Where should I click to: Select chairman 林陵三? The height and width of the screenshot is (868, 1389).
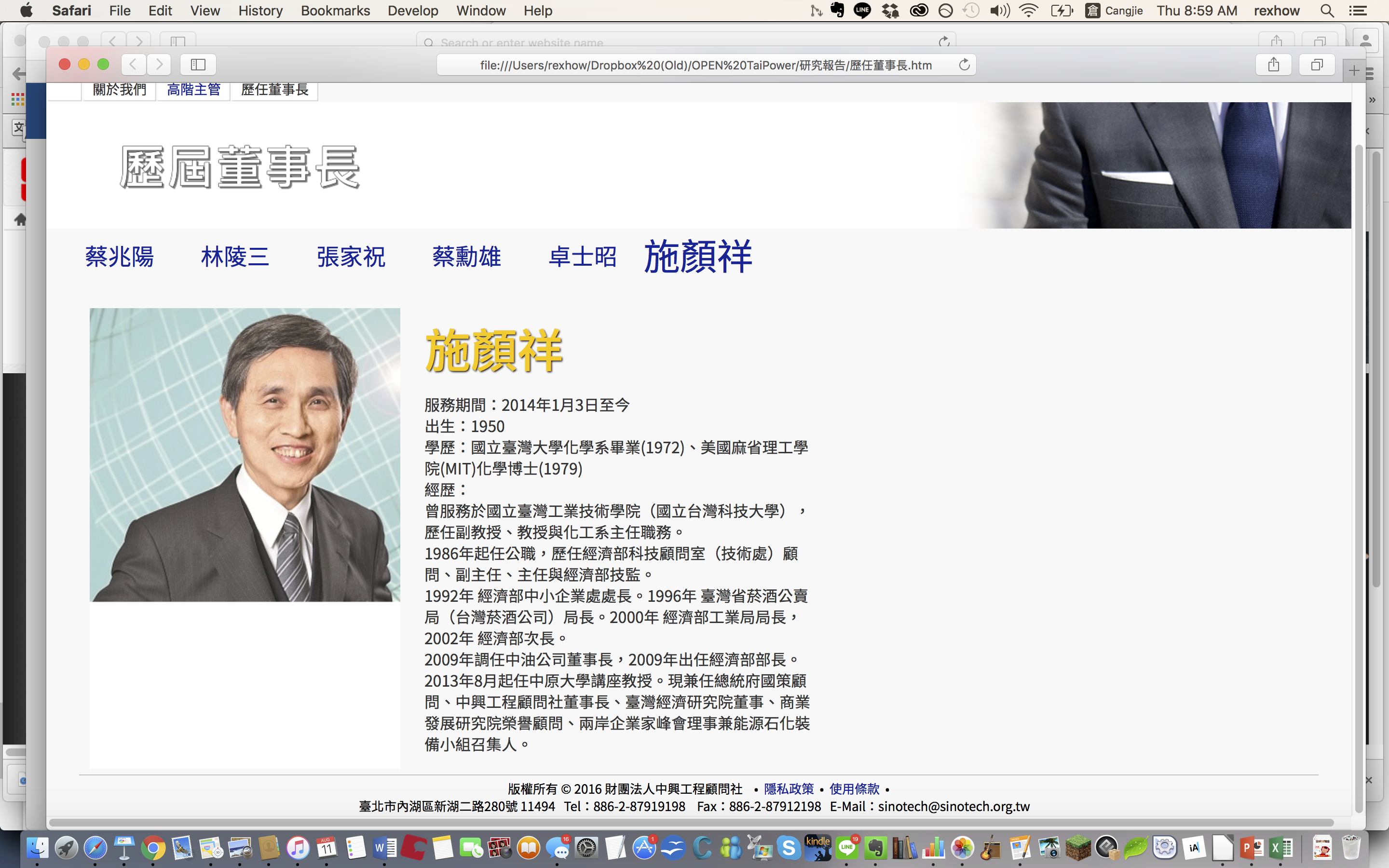(235, 257)
